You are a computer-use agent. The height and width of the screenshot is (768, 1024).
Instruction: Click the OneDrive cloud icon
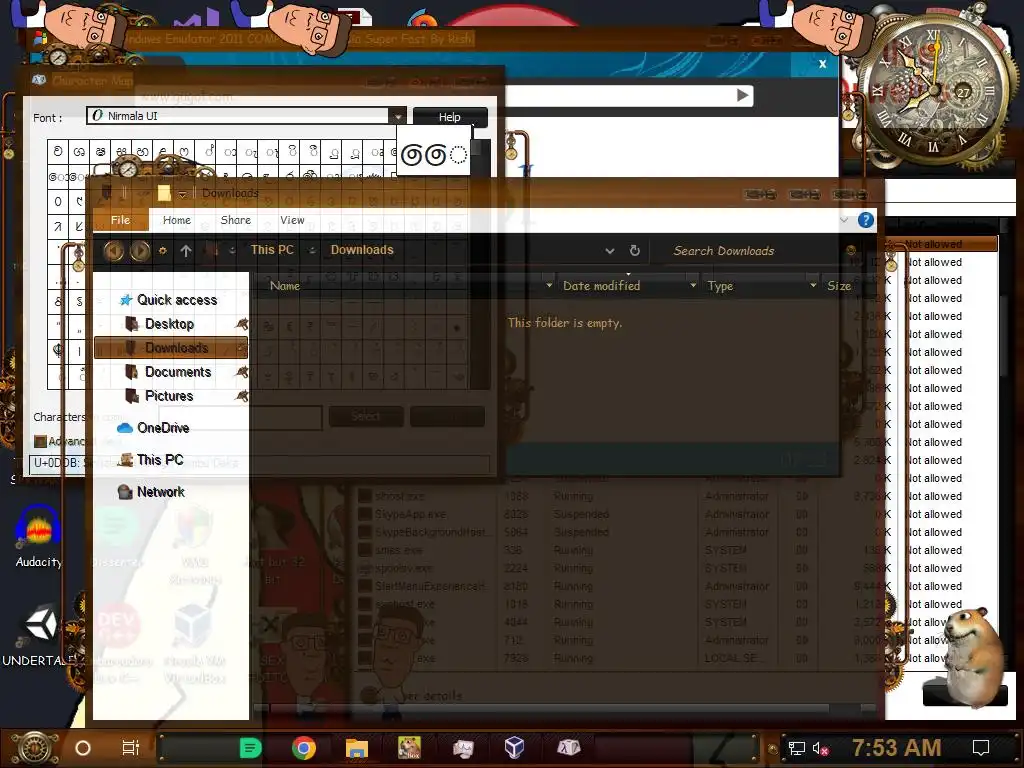(125, 428)
